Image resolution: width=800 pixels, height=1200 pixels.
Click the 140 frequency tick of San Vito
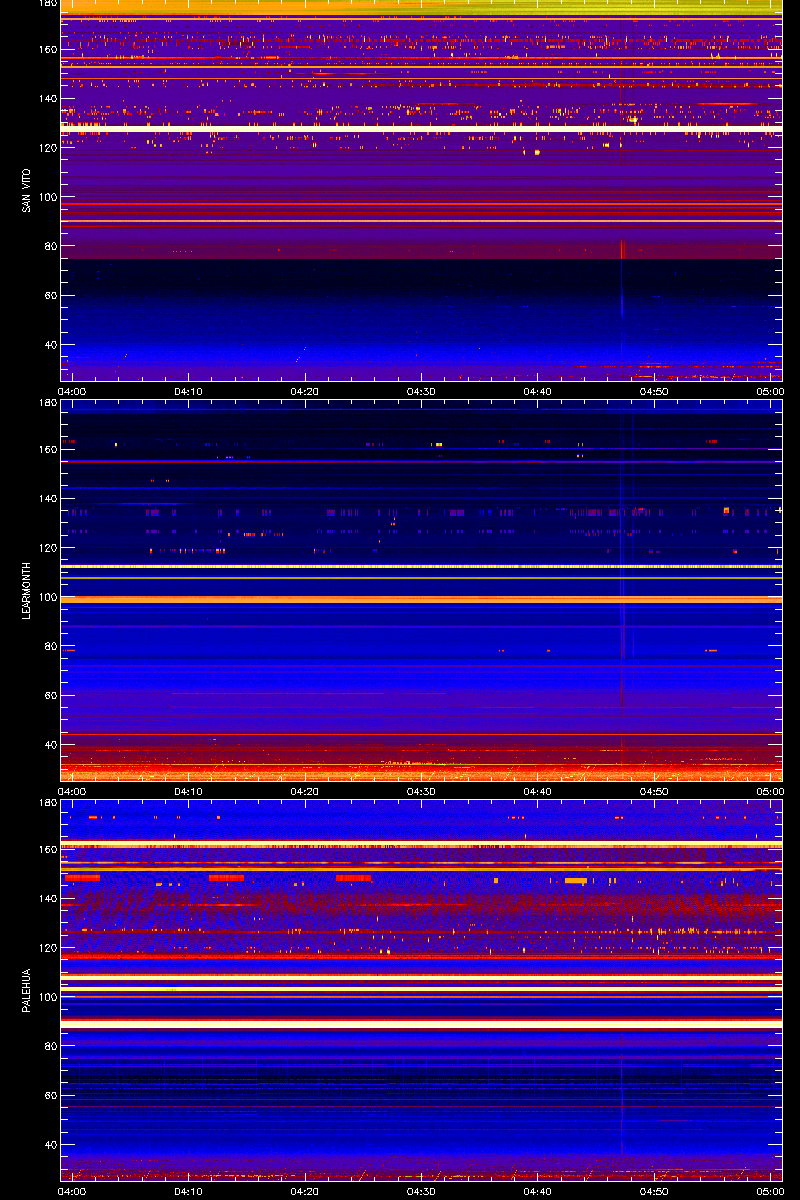(47, 99)
